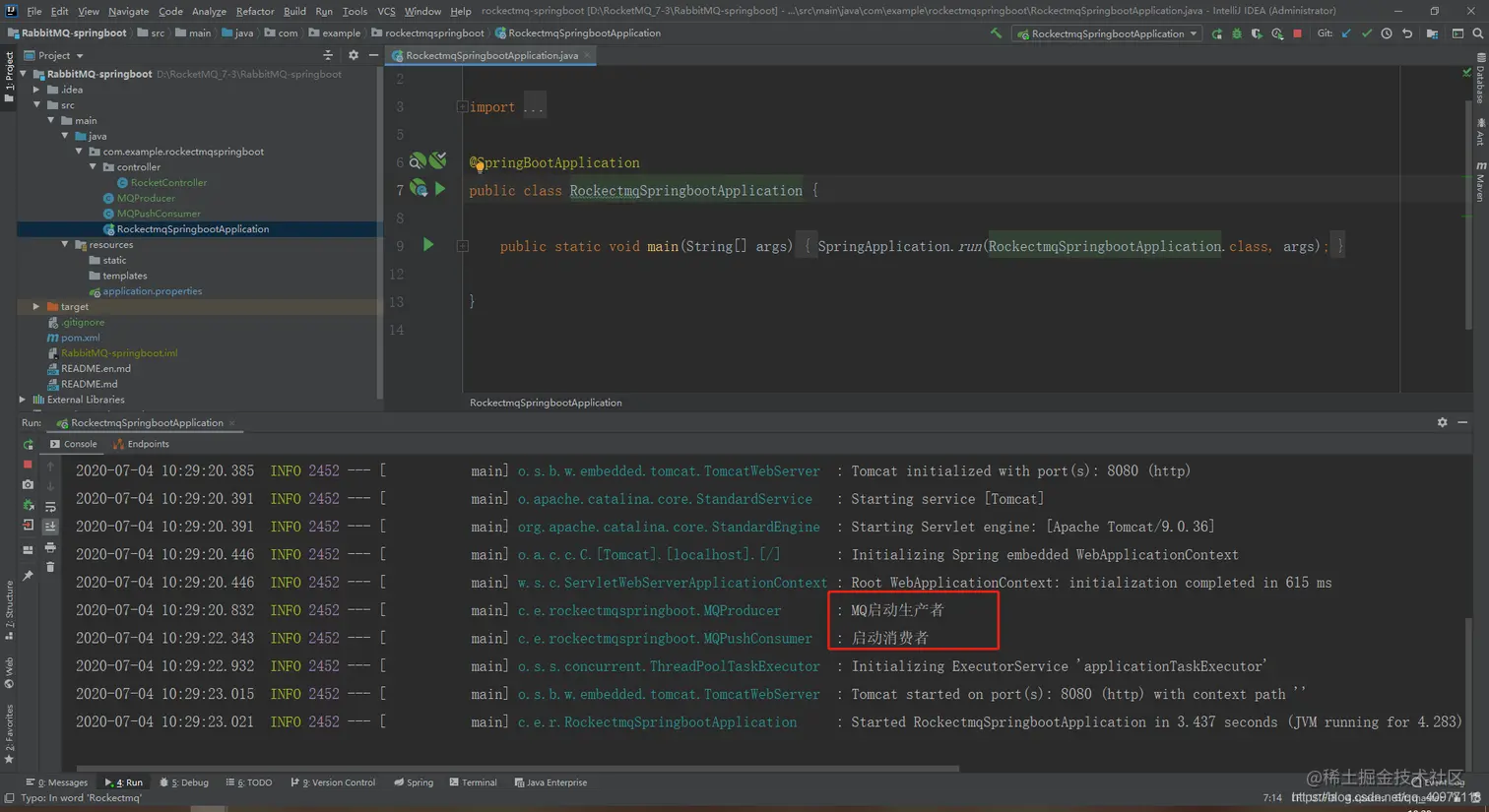Expand the .idea folder
1489x812 pixels.
[36, 90]
